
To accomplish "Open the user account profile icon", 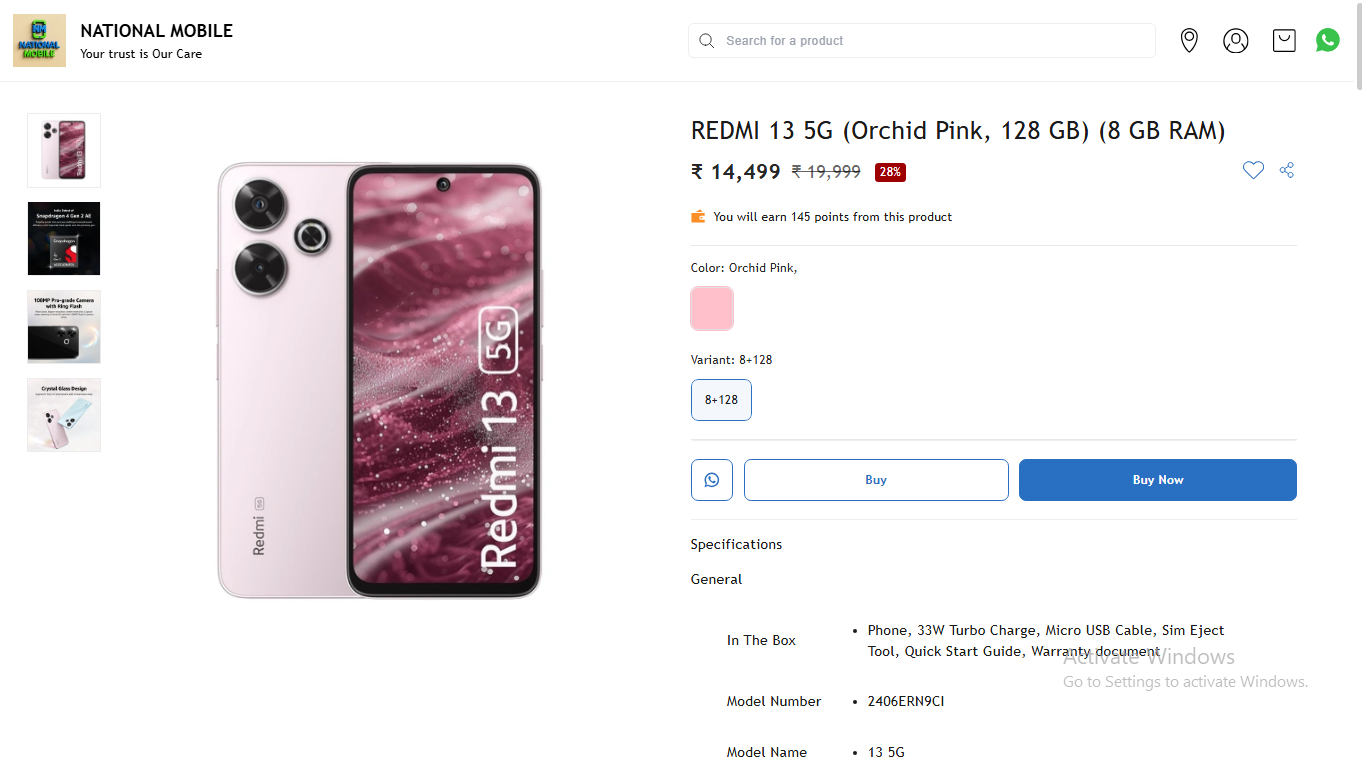I will pos(1236,41).
